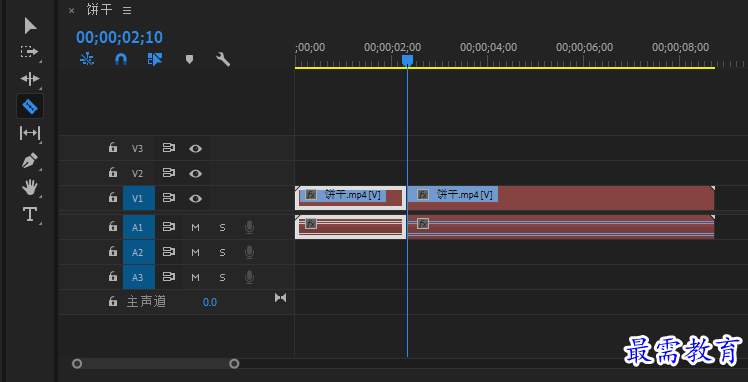The image size is (748, 382).
Task: Toggle lock on track V1
Action: point(113,197)
